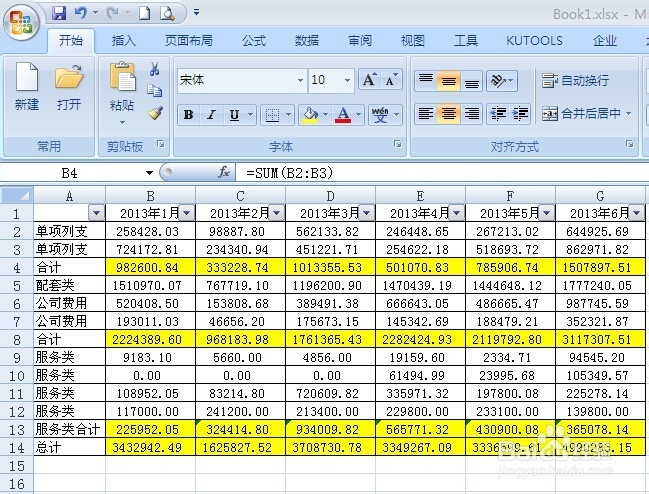Open fill color dropdown arrow
The width and height of the screenshot is (649, 494).
pos(325,115)
